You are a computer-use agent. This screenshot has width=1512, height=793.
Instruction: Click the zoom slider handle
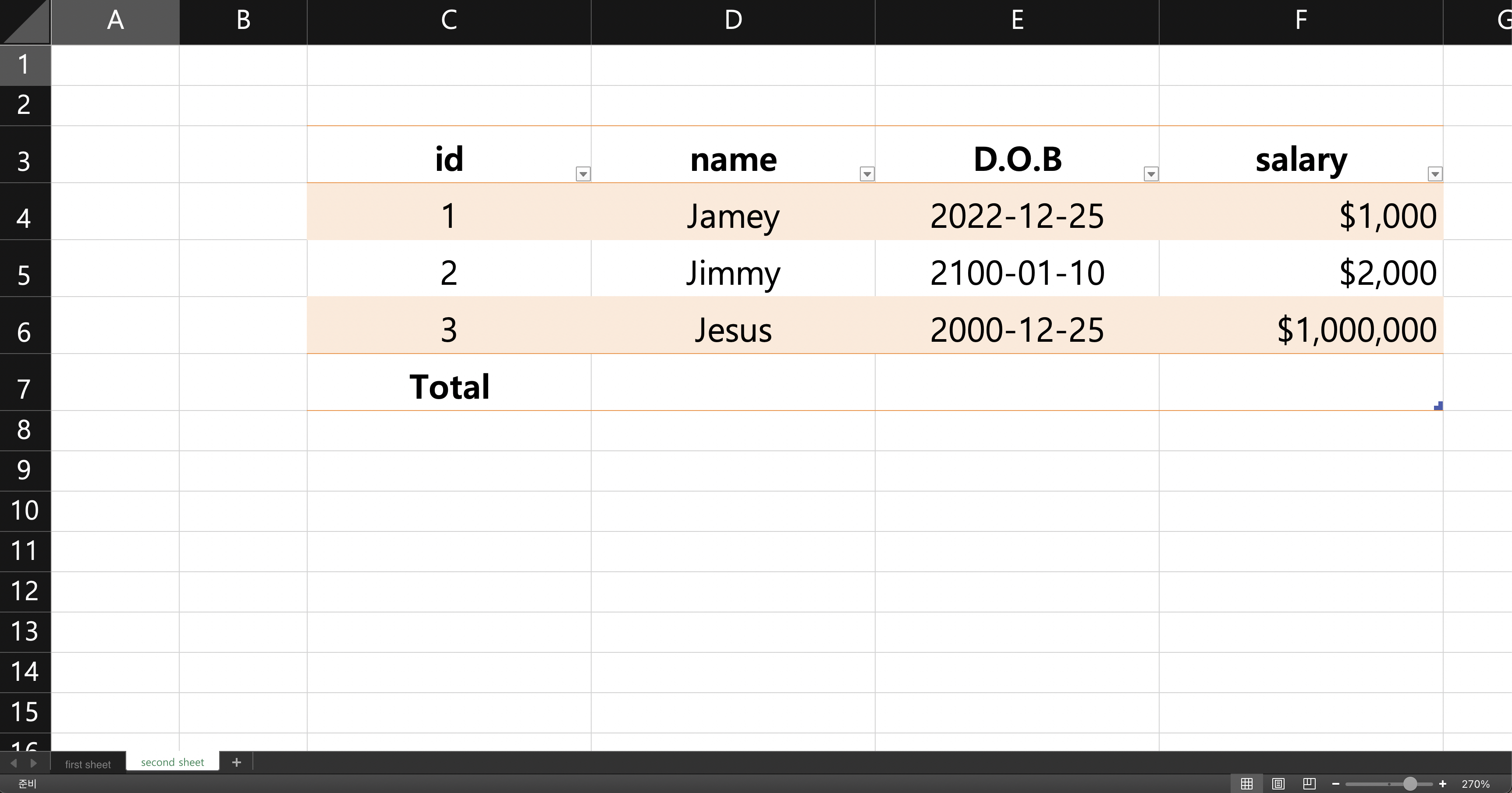[1410, 784]
